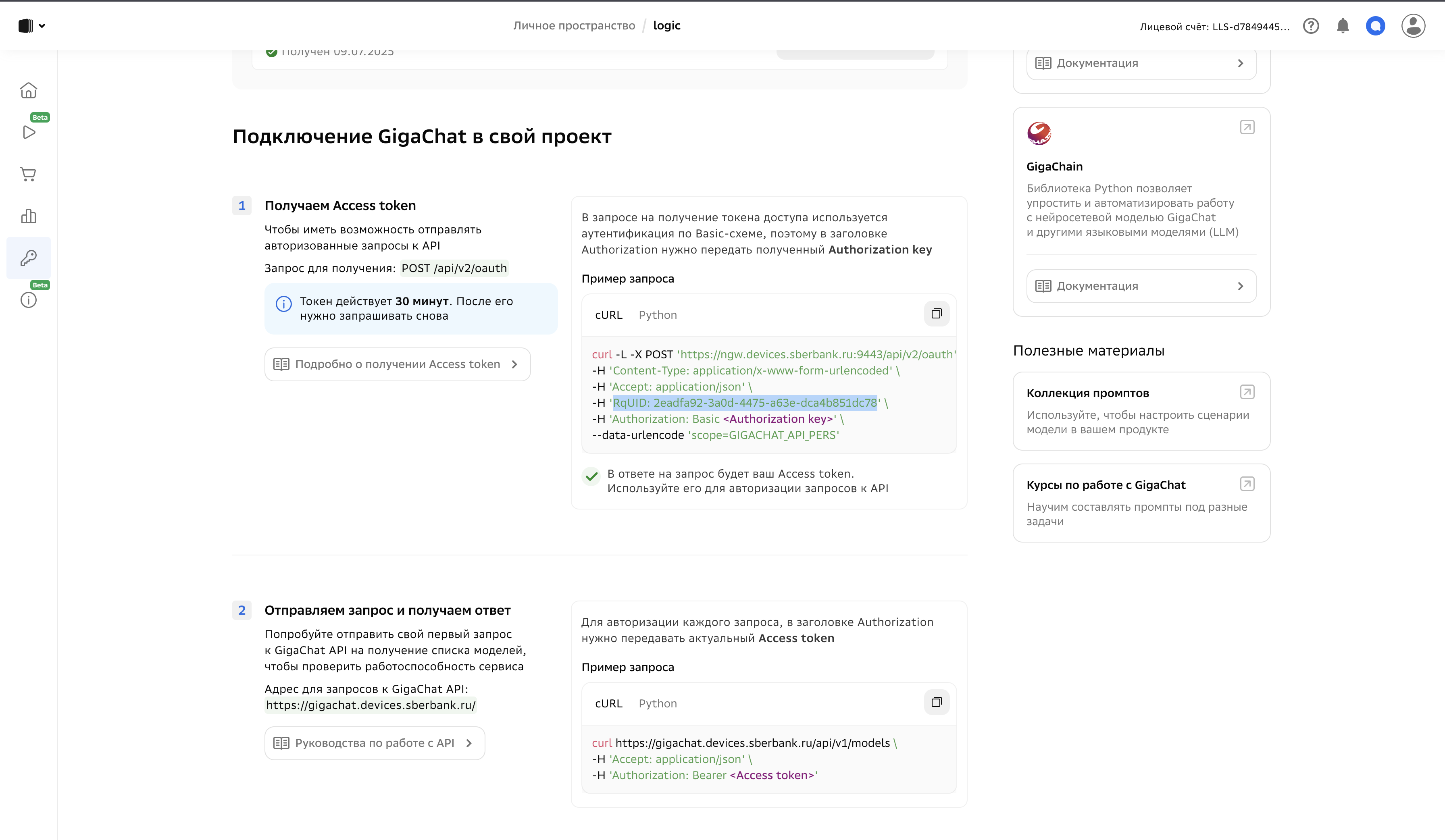Image resolution: width=1445 pixels, height=840 pixels.
Task: Open GigaChain card via external link arrow
Action: (1248, 127)
